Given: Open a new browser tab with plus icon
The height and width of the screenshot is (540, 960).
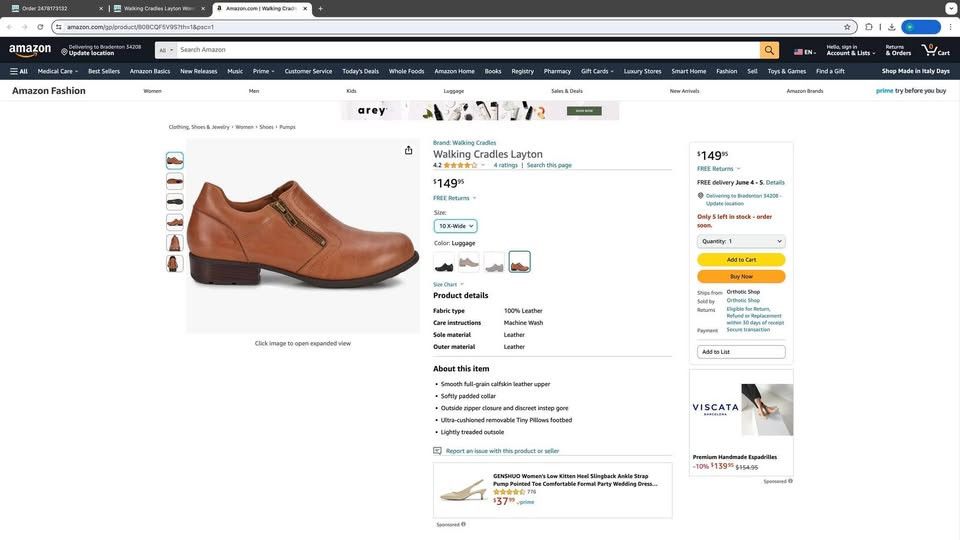Looking at the screenshot, I should pyautogui.click(x=320, y=9).
